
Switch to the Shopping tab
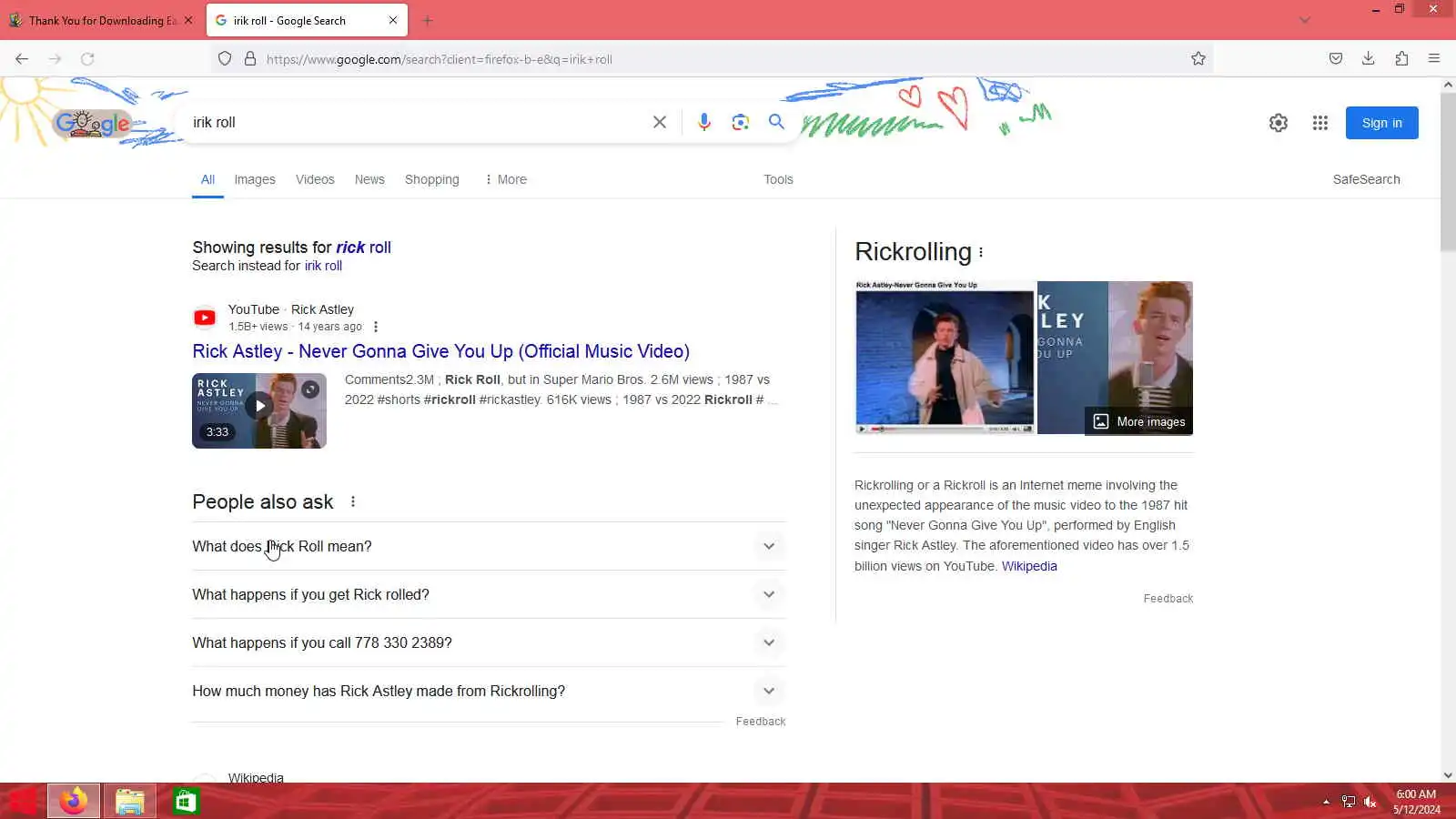[432, 179]
